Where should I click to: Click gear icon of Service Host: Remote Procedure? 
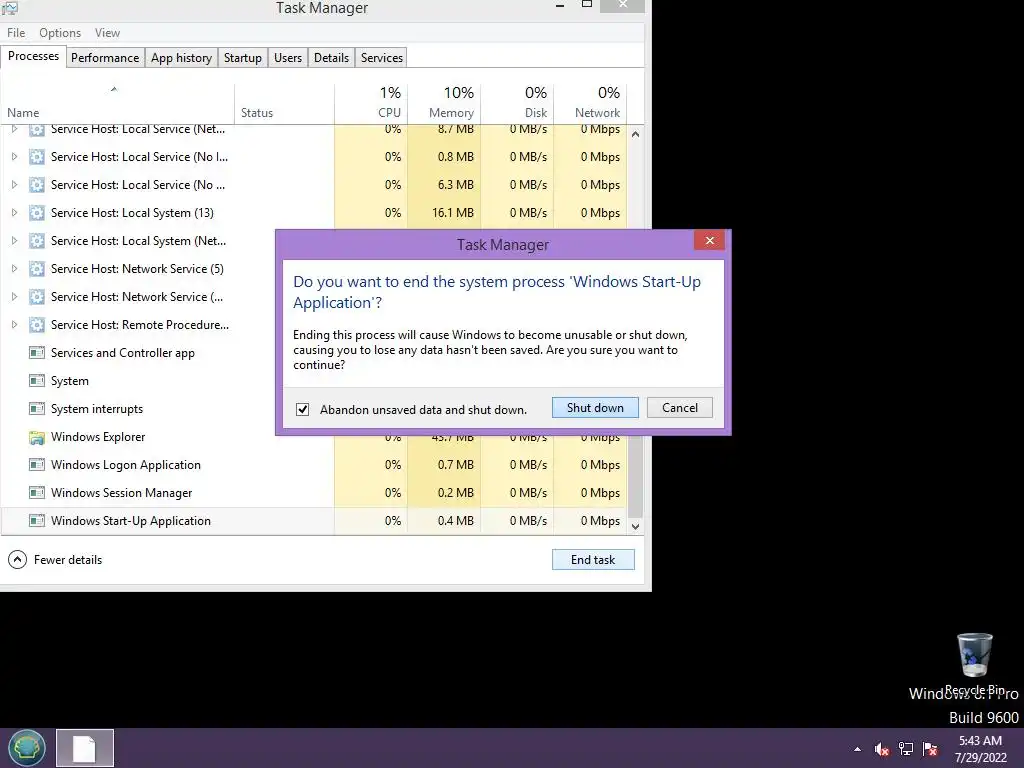click(x=37, y=325)
